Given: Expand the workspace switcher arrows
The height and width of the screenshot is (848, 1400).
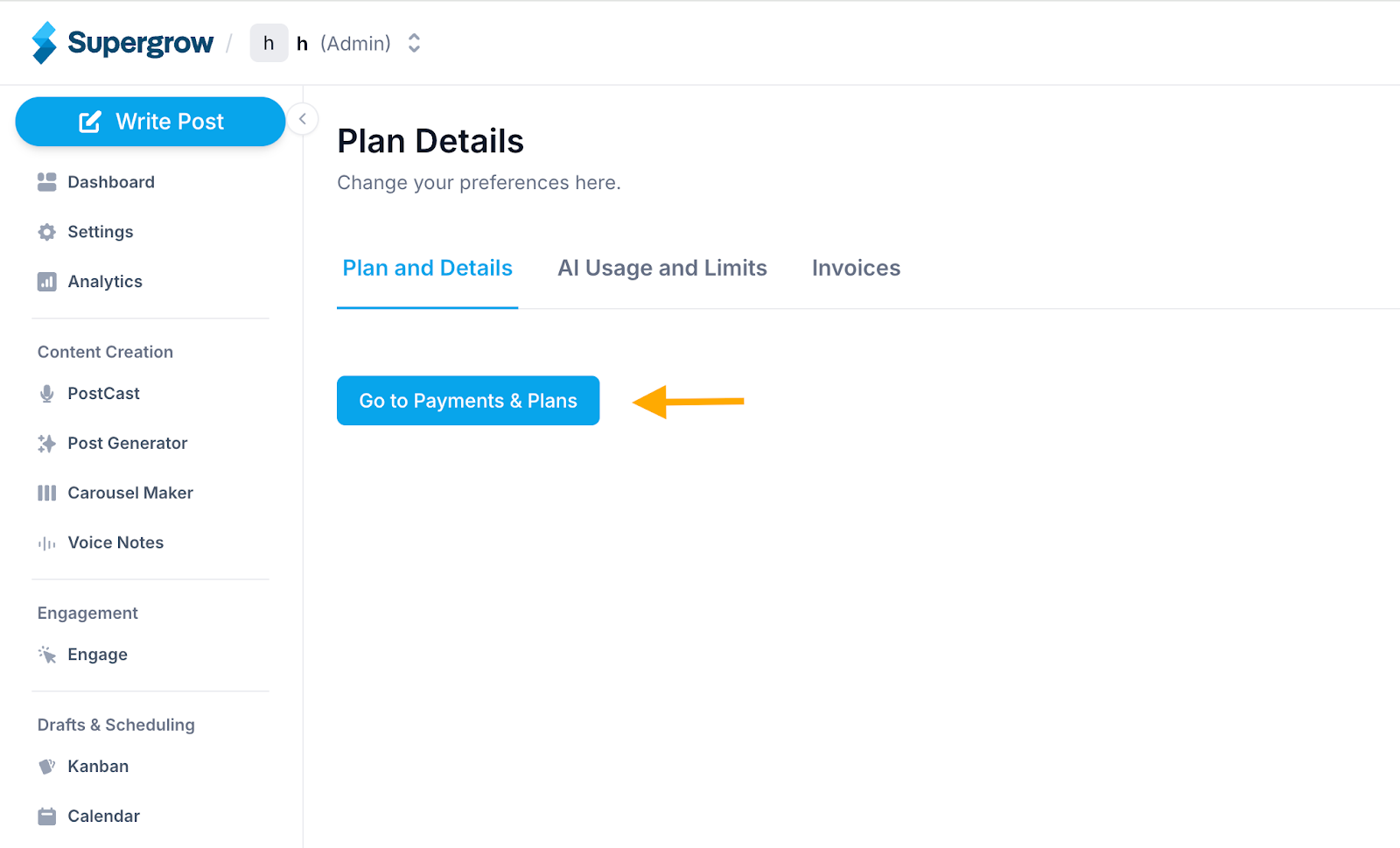Looking at the screenshot, I should click(x=415, y=43).
